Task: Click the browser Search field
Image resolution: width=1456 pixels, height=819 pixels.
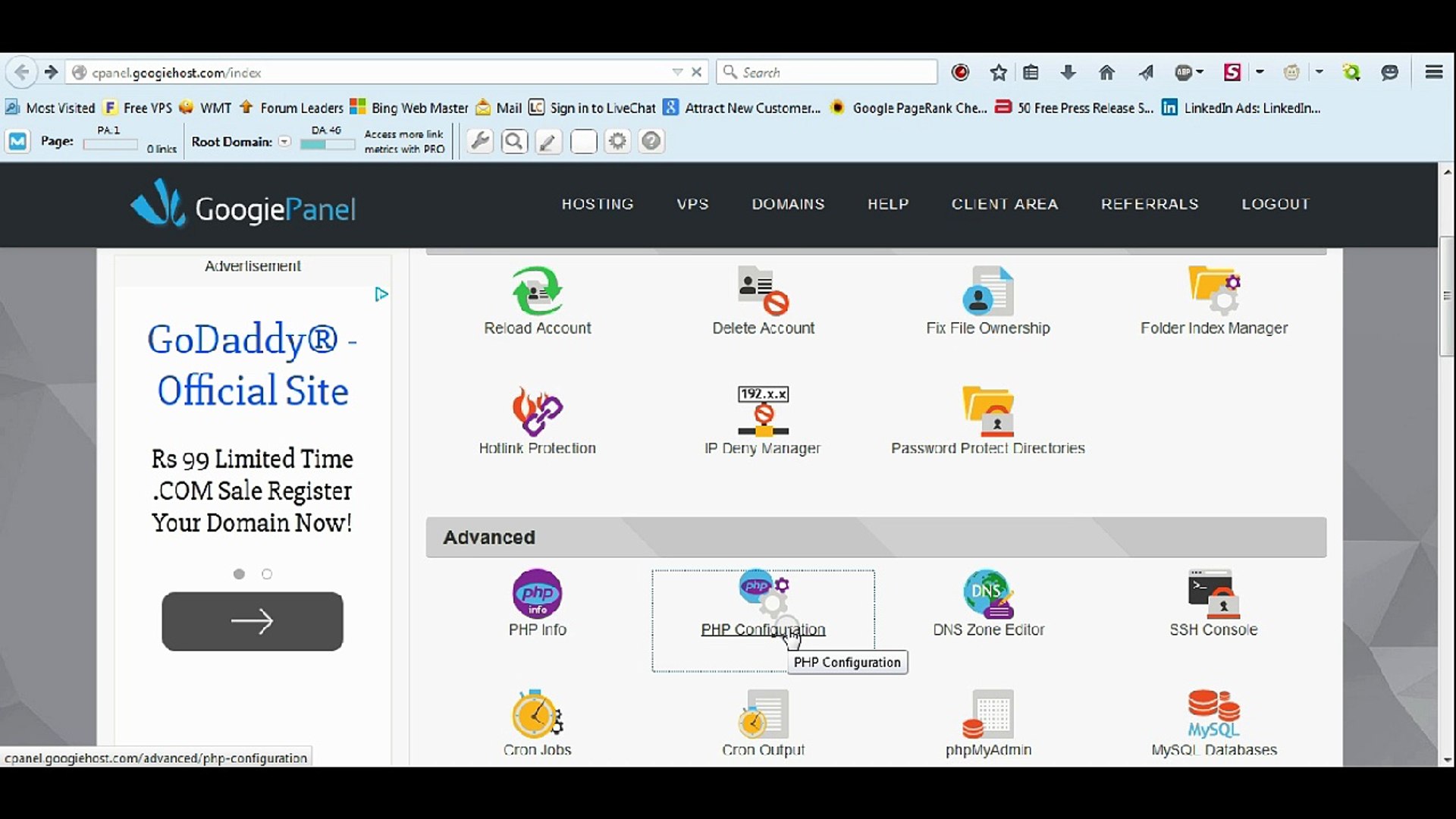Action: [x=827, y=72]
